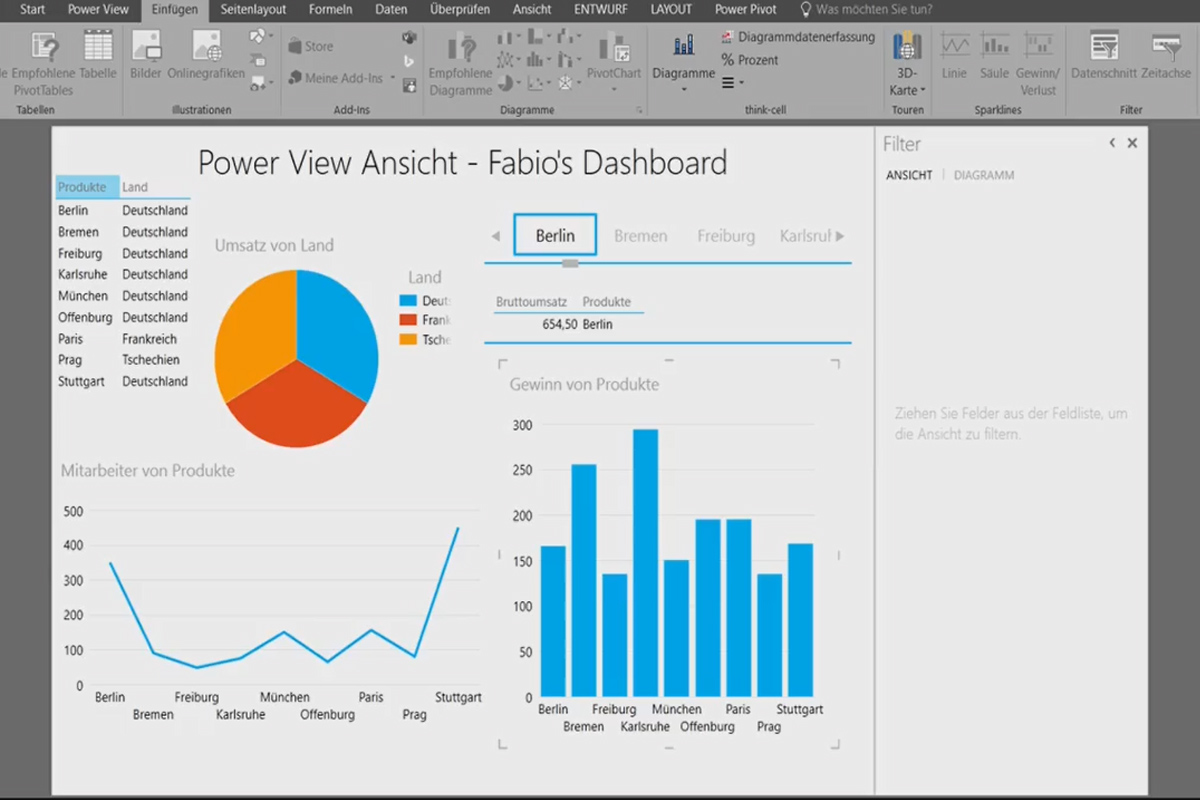Open the Store add-in

(311, 46)
